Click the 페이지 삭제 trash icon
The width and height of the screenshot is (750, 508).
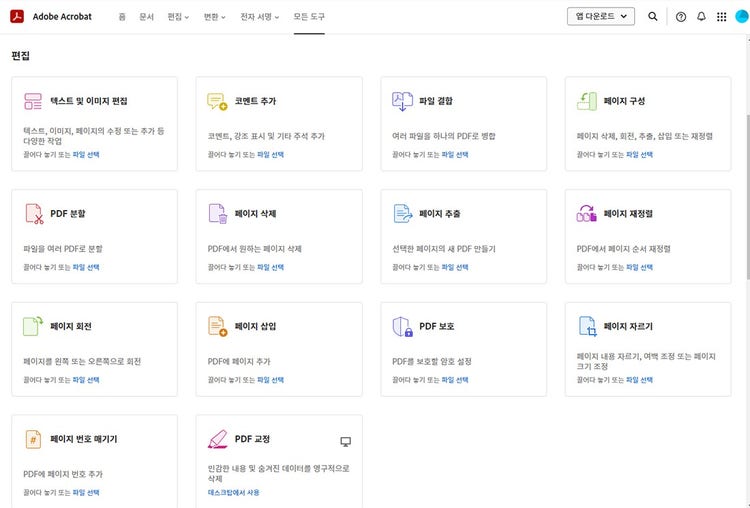tap(218, 214)
